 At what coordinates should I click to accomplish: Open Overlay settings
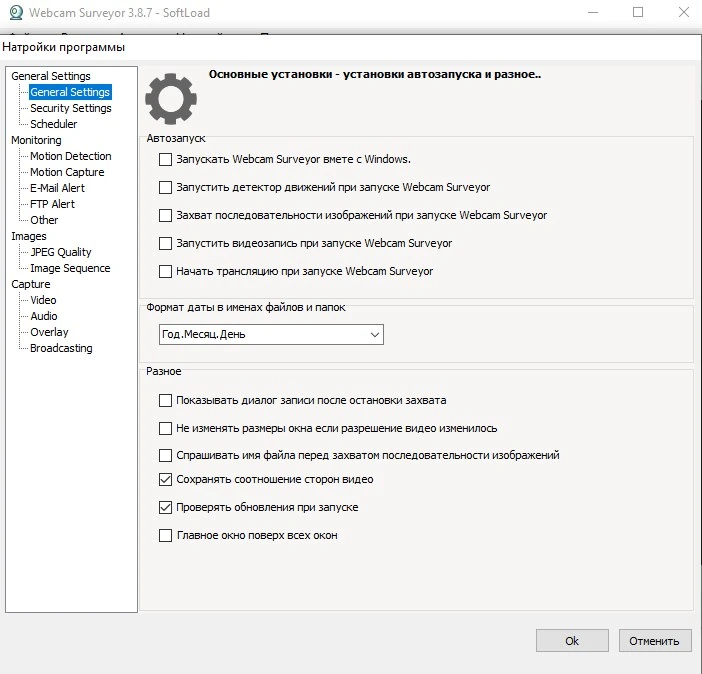[49, 332]
